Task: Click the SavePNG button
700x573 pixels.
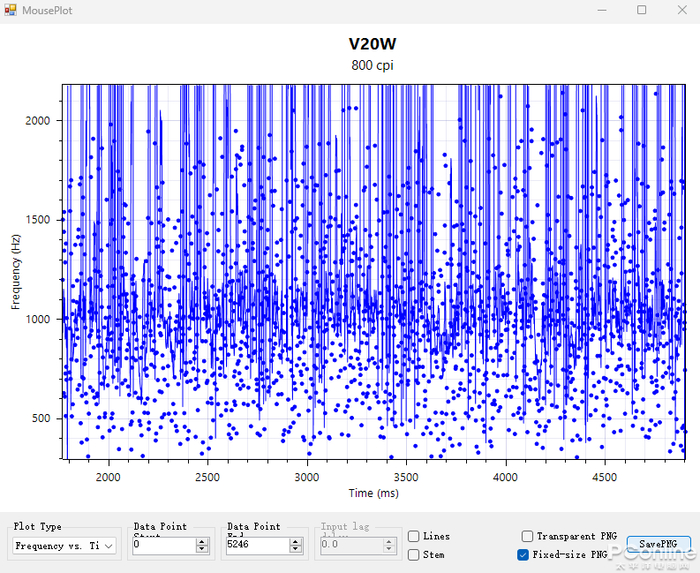Action: pos(657,543)
